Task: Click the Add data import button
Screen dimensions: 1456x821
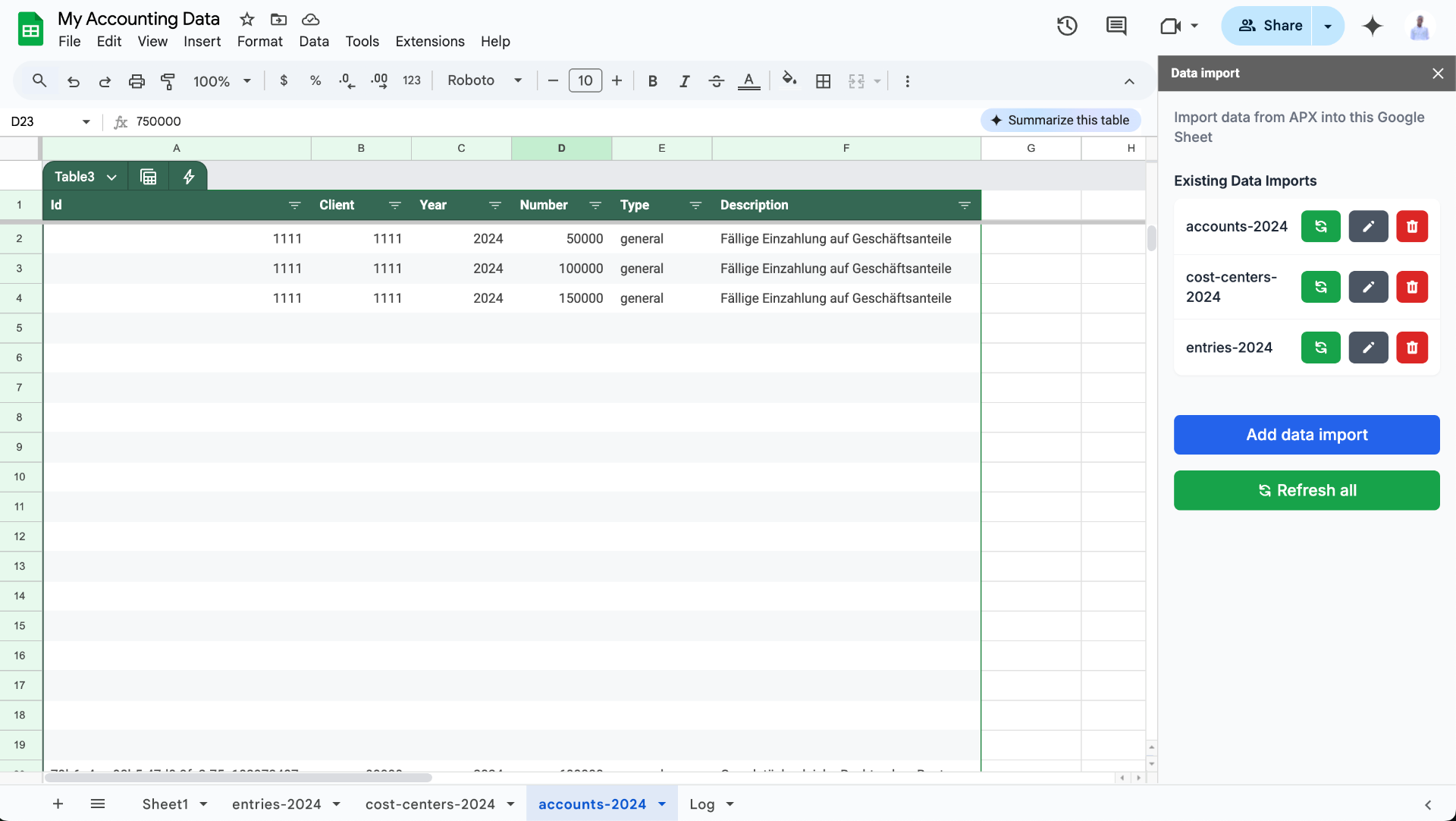Action: (1307, 434)
